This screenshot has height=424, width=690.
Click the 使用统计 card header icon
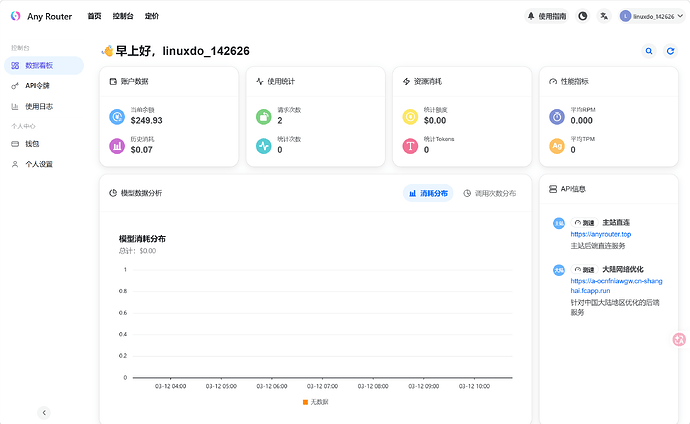tap(260, 81)
